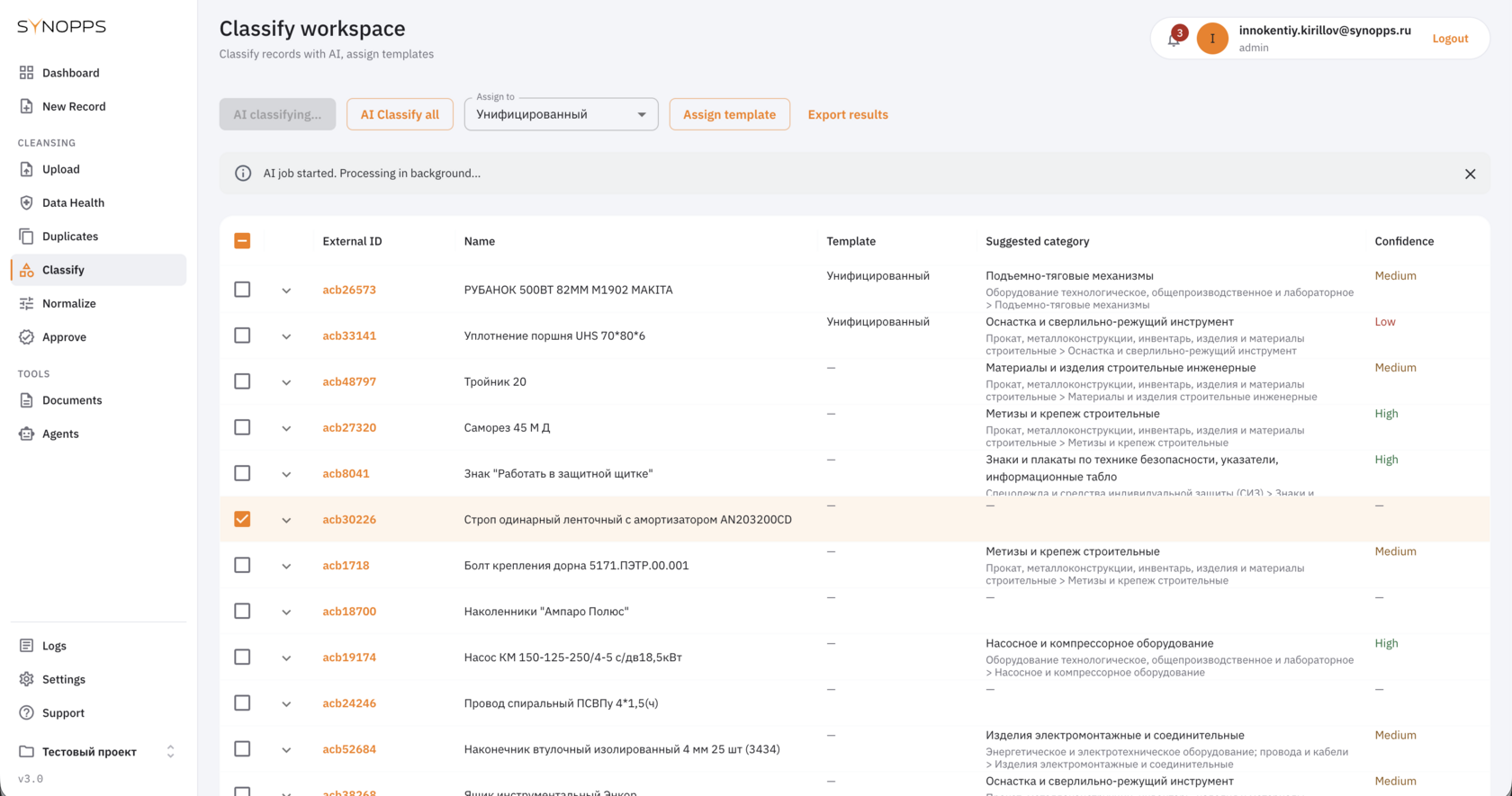The image size is (1512, 796).
Task: Click the Normalize sliders icon
Action: click(26, 303)
